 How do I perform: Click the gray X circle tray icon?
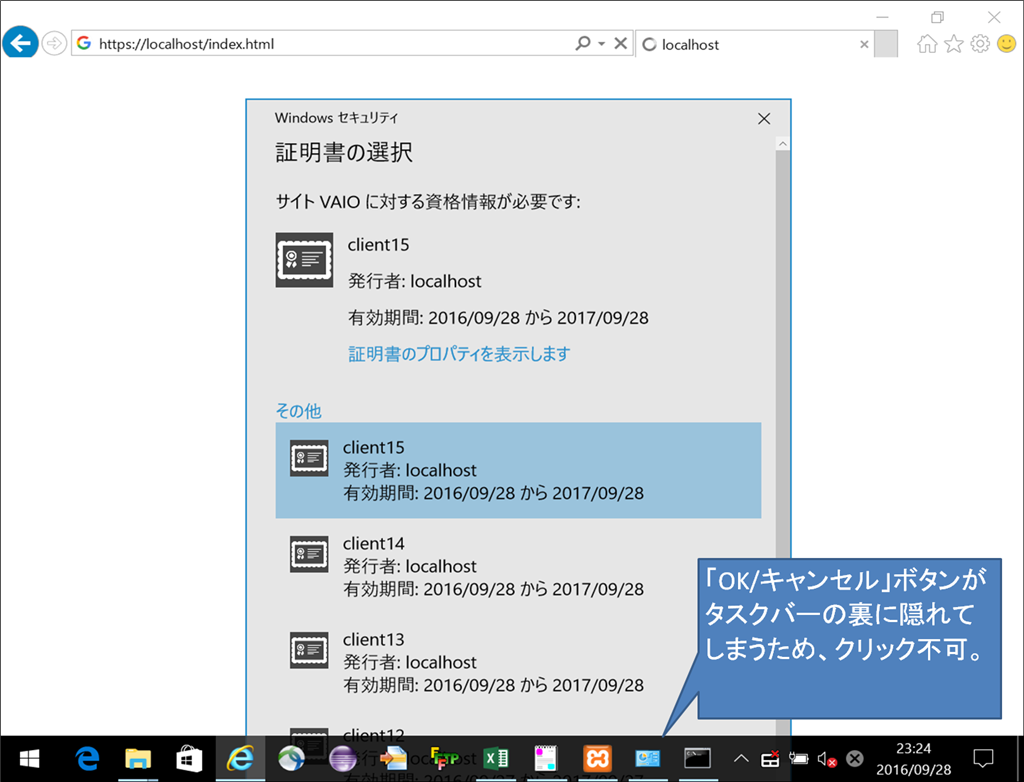[855, 758]
